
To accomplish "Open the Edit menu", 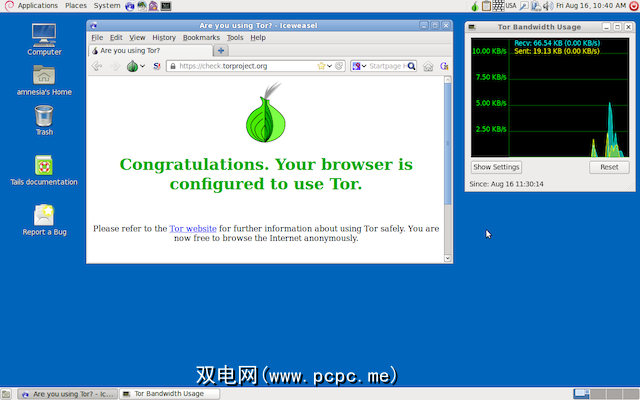I will 116,38.
